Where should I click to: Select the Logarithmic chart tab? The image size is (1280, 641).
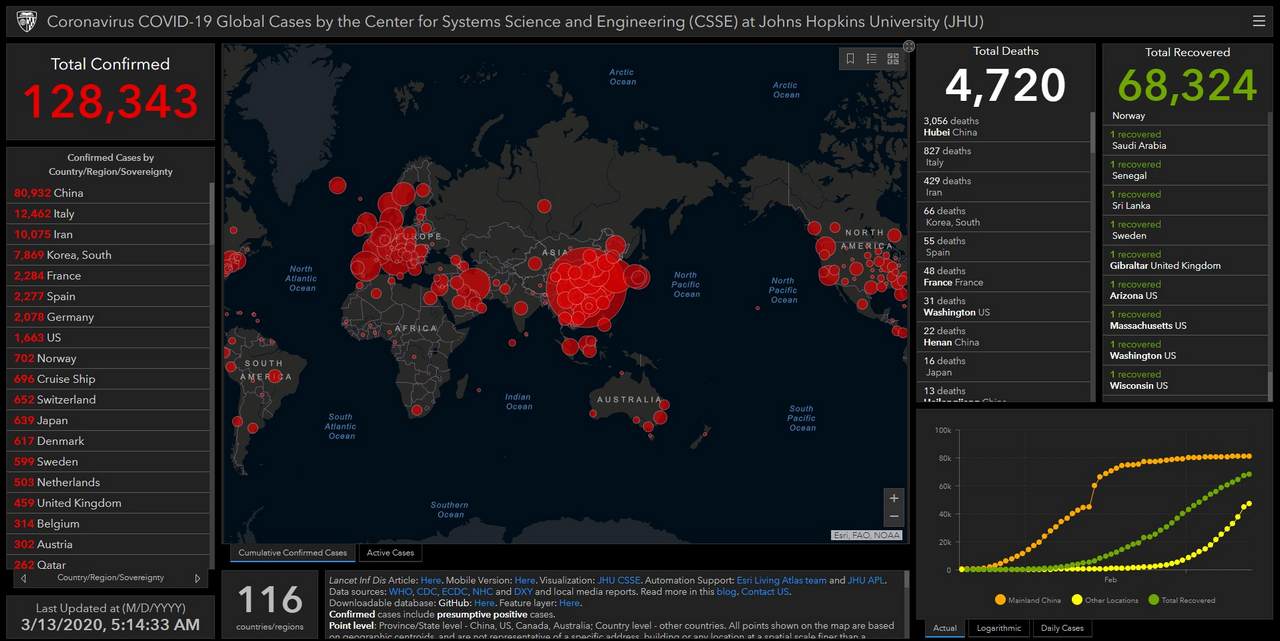coord(998,628)
